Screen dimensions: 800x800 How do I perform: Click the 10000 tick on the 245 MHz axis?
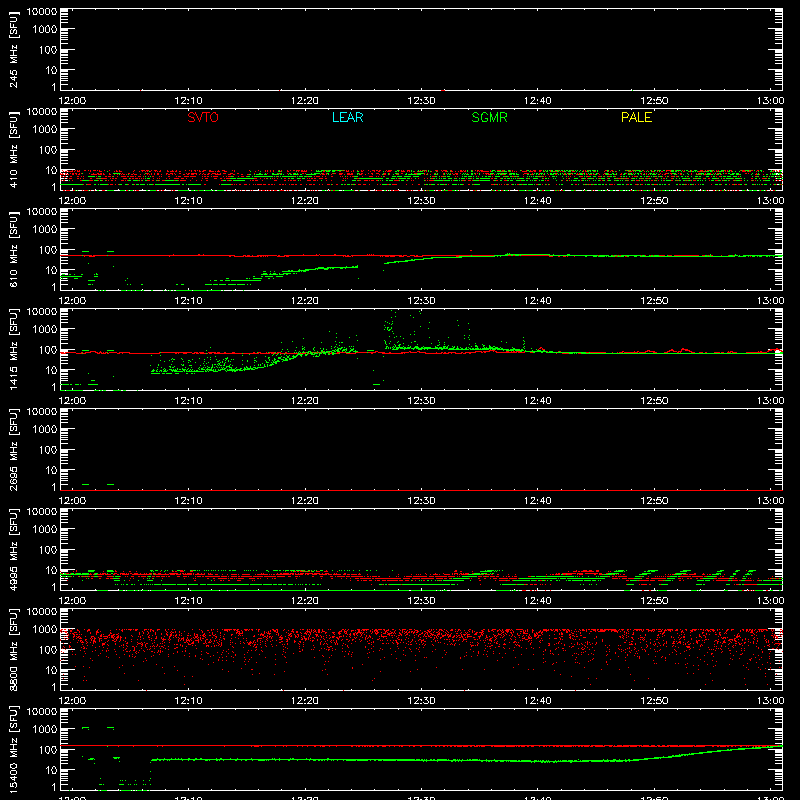tap(42, 12)
